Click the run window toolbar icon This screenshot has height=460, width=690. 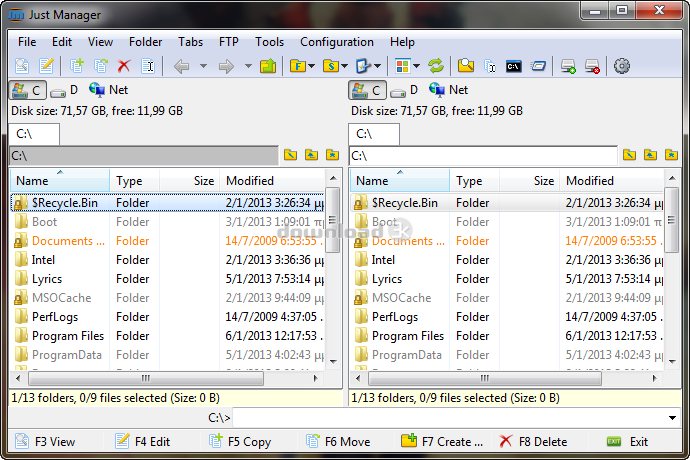538,66
